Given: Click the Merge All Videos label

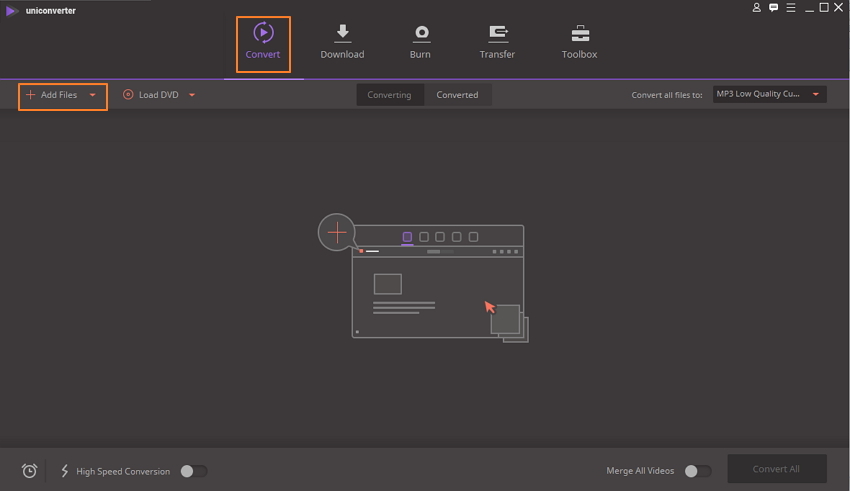Looking at the screenshot, I should (x=640, y=471).
